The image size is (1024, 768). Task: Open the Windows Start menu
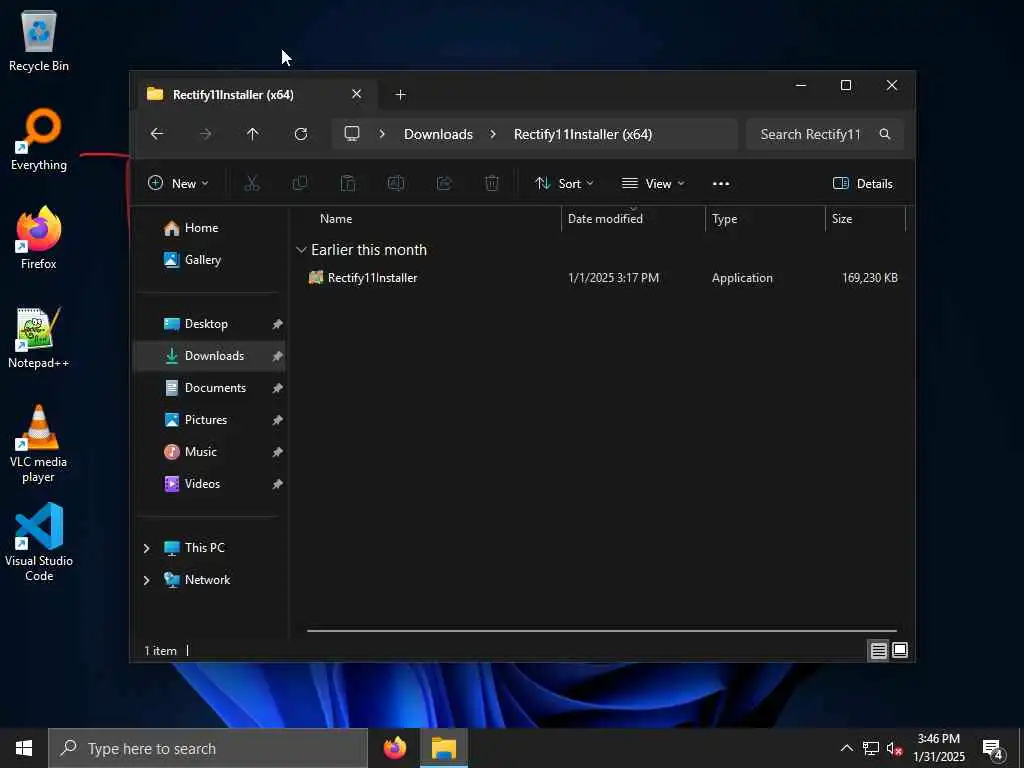[x=24, y=748]
